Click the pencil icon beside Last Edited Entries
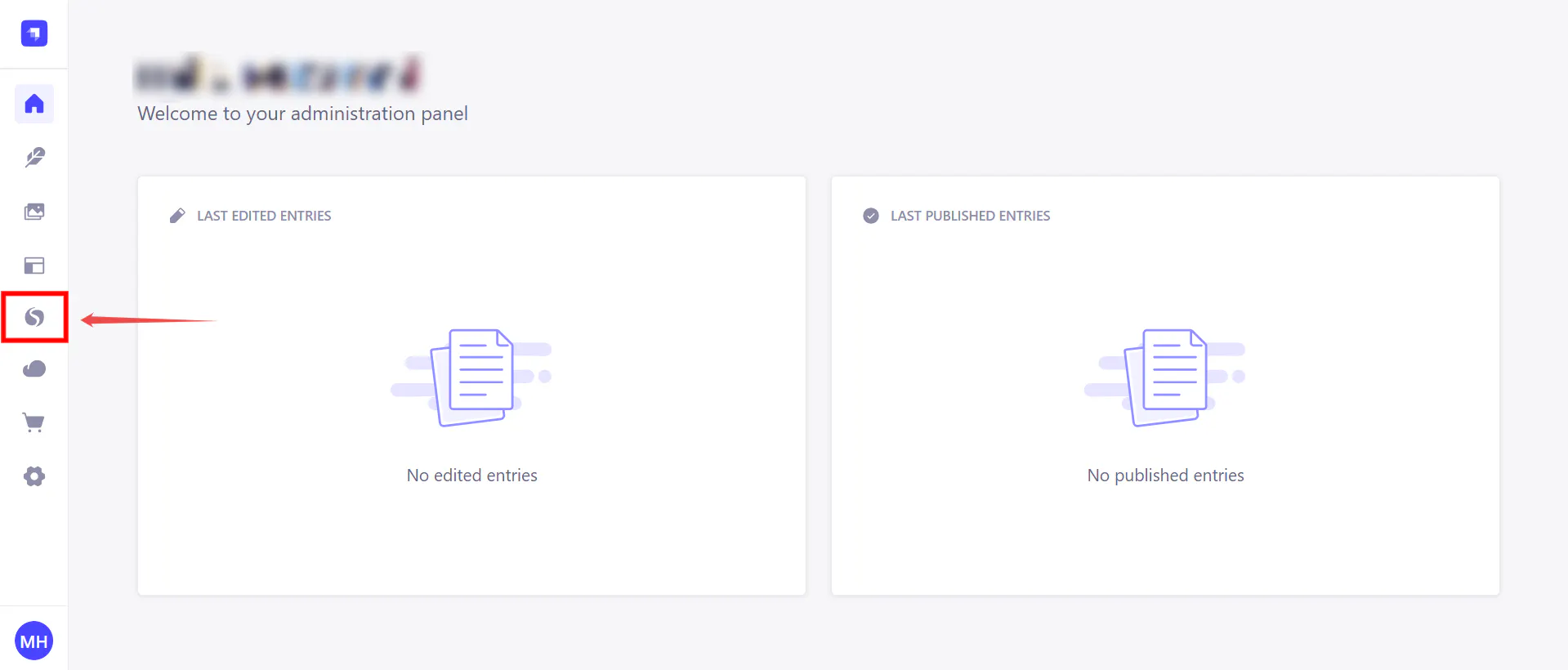The height and width of the screenshot is (670, 1568). pos(177,216)
